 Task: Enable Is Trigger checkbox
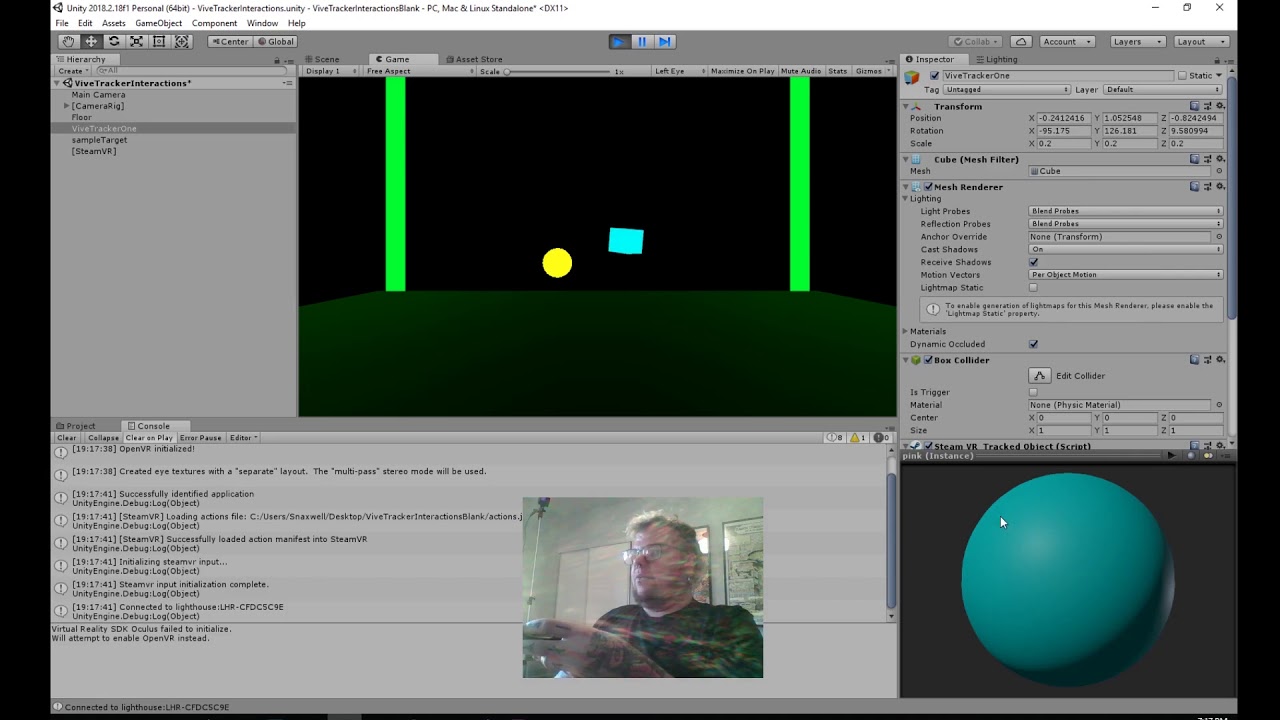point(1034,392)
